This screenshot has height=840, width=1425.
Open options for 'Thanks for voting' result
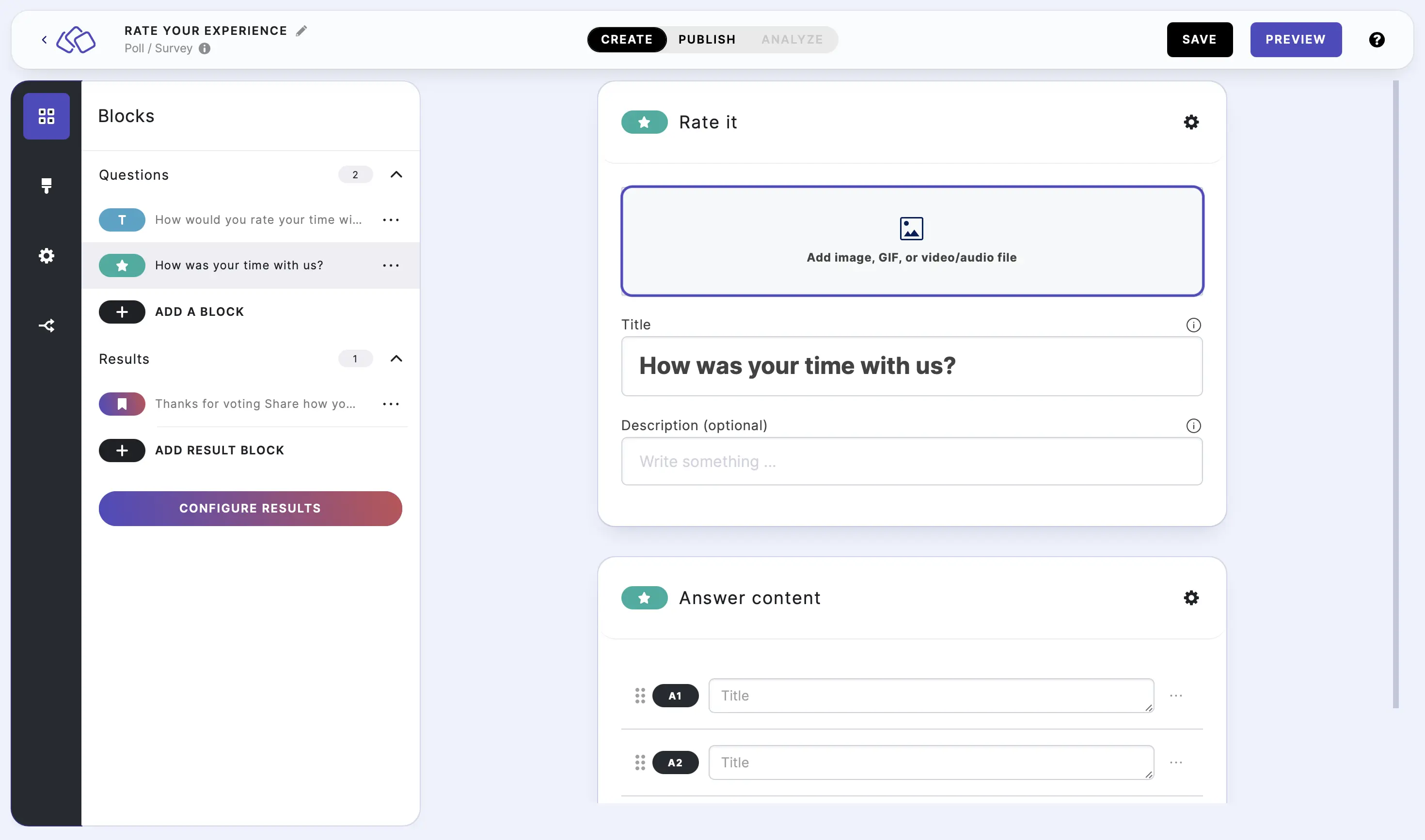(x=391, y=404)
